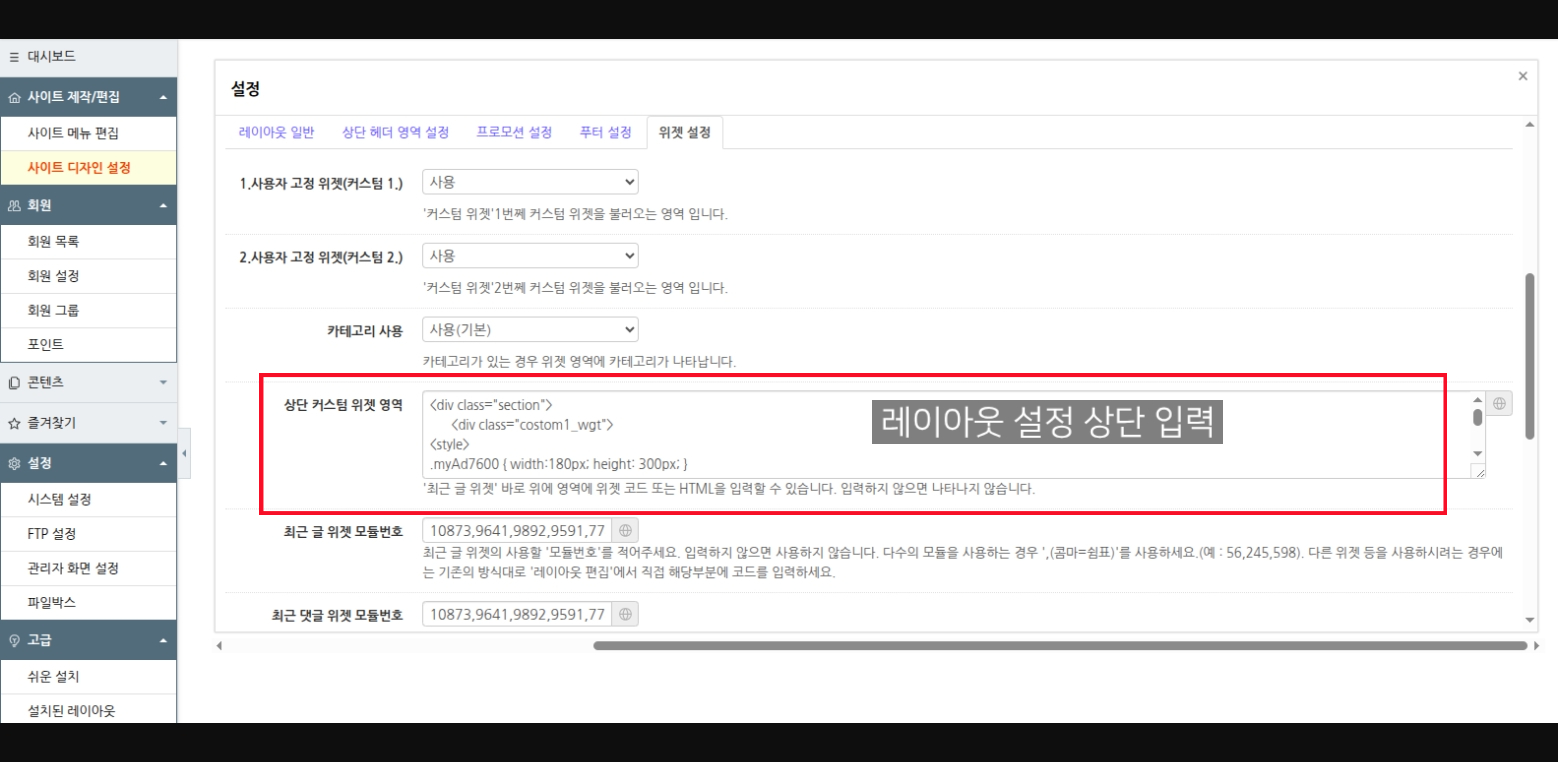Click the globe icon next to 최근 댓글 위젯 모듈번호 field
Viewport: 1558px width, 762px height.
coord(624,613)
